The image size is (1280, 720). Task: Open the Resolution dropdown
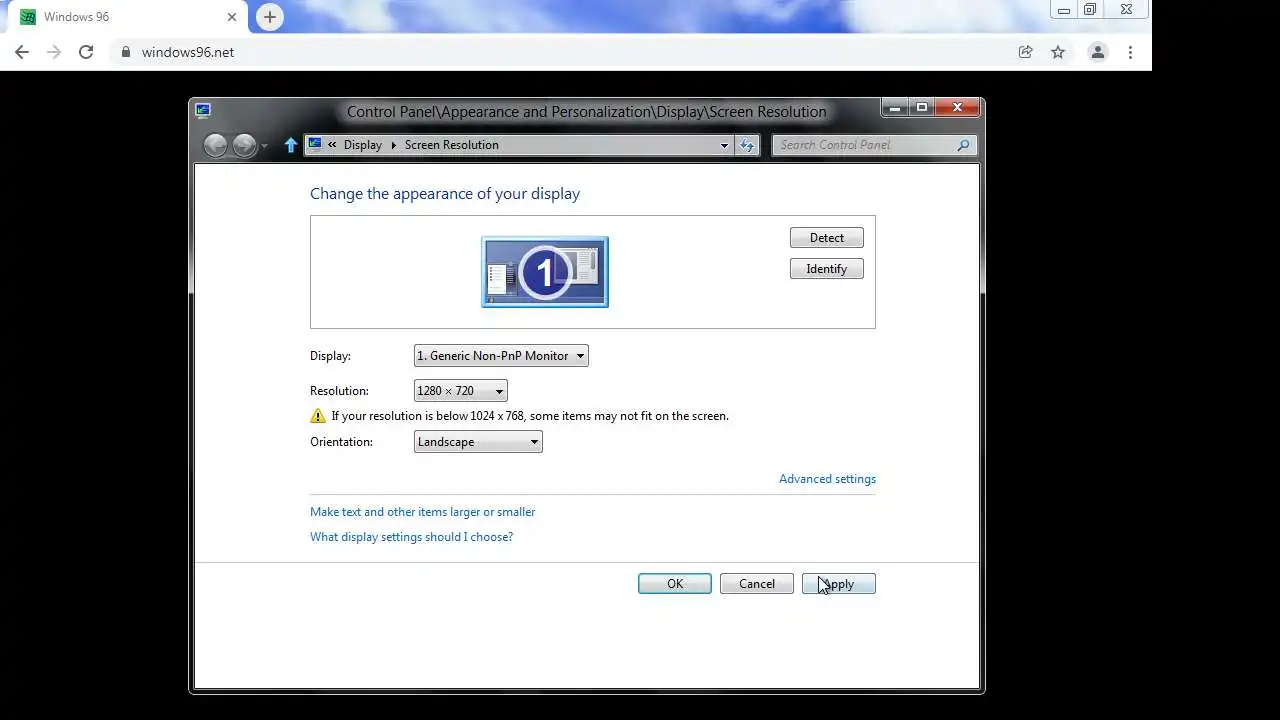[461, 391]
